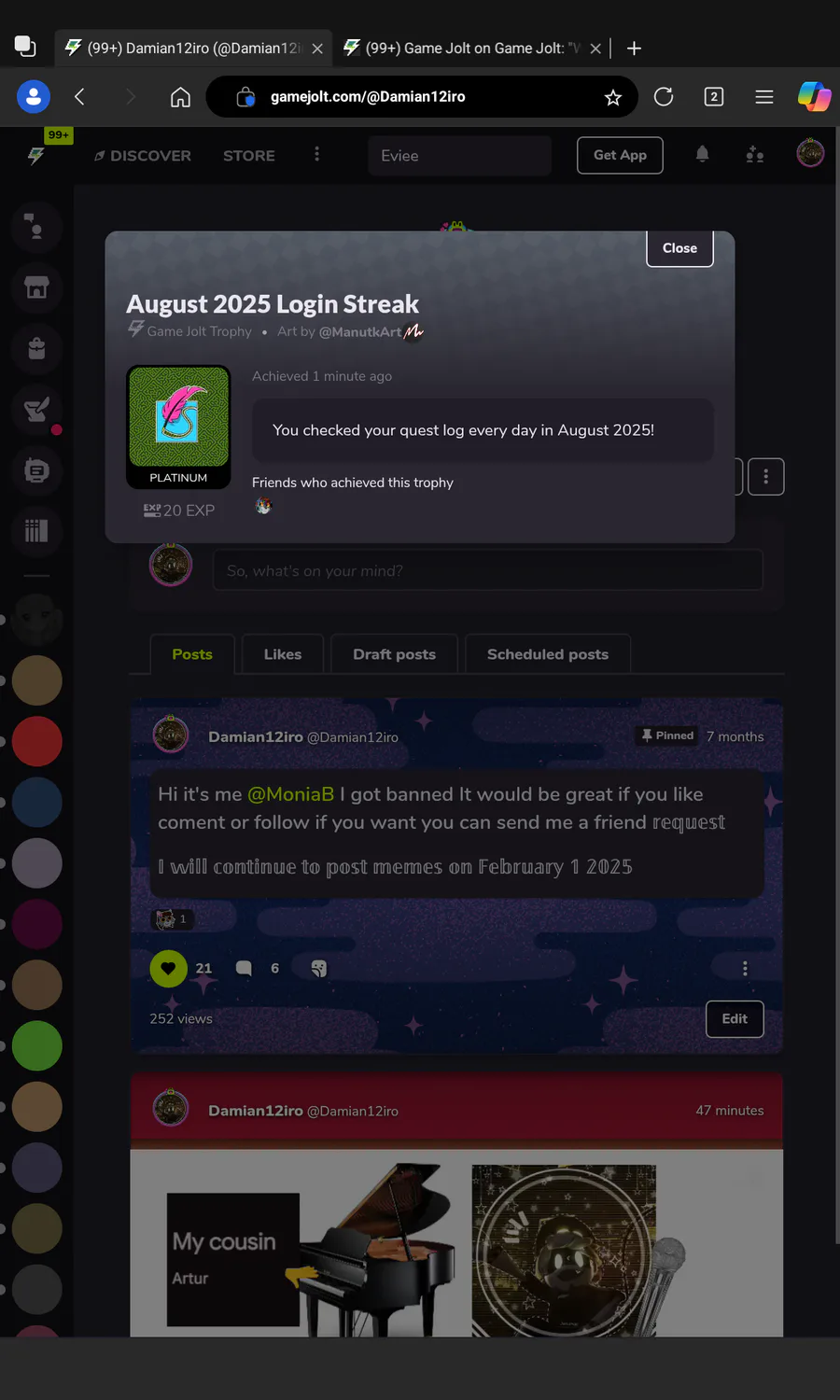Open the friends list icon in the top bar
This screenshot has height=1400, width=840.
755,155
